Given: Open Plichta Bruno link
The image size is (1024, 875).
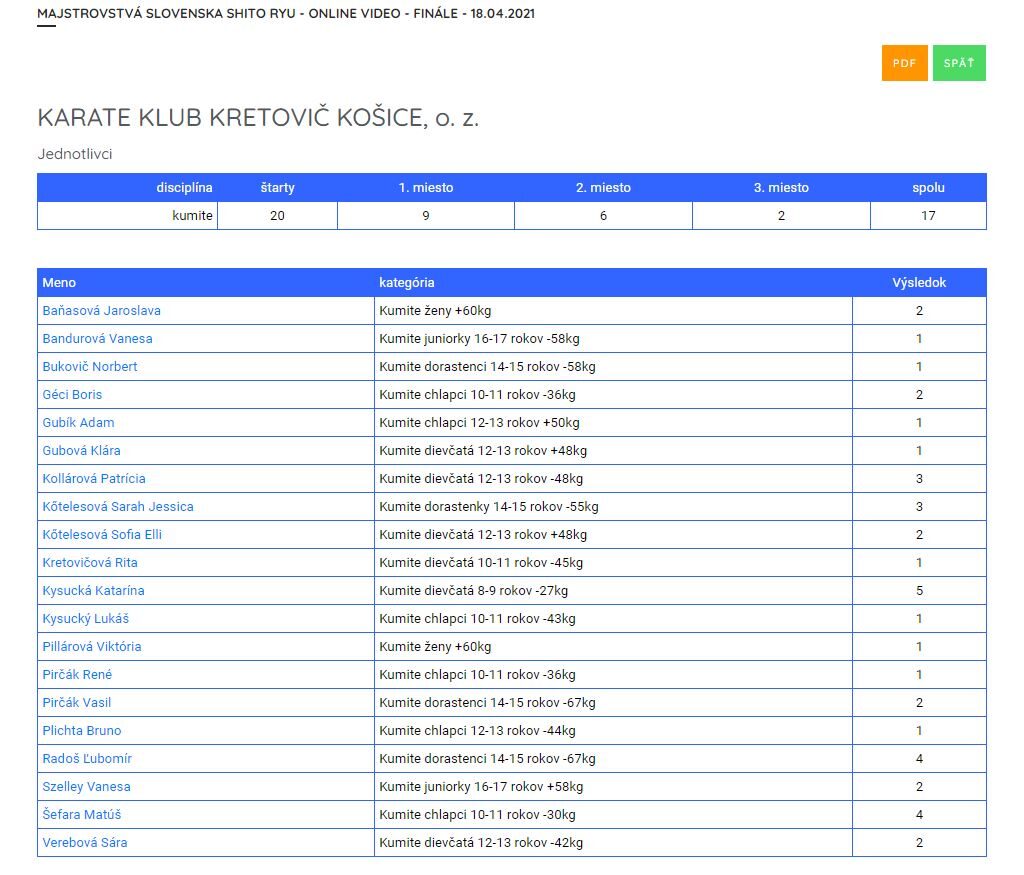Looking at the screenshot, I should pyautogui.click(x=82, y=731).
